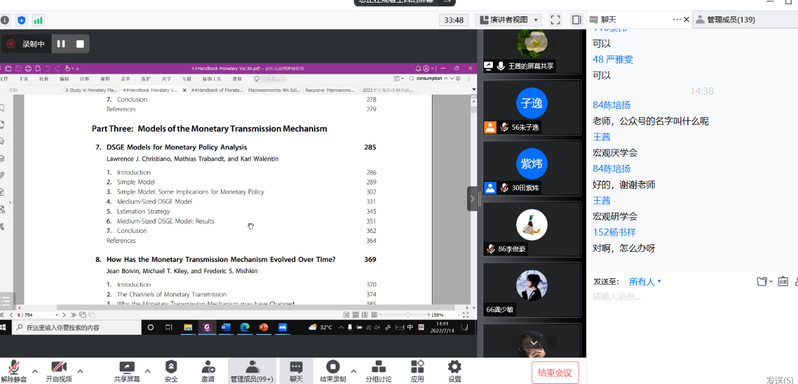Expand share screen options arrow
The width and height of the screenshot is (798, 384).
[x=148, y=371]
